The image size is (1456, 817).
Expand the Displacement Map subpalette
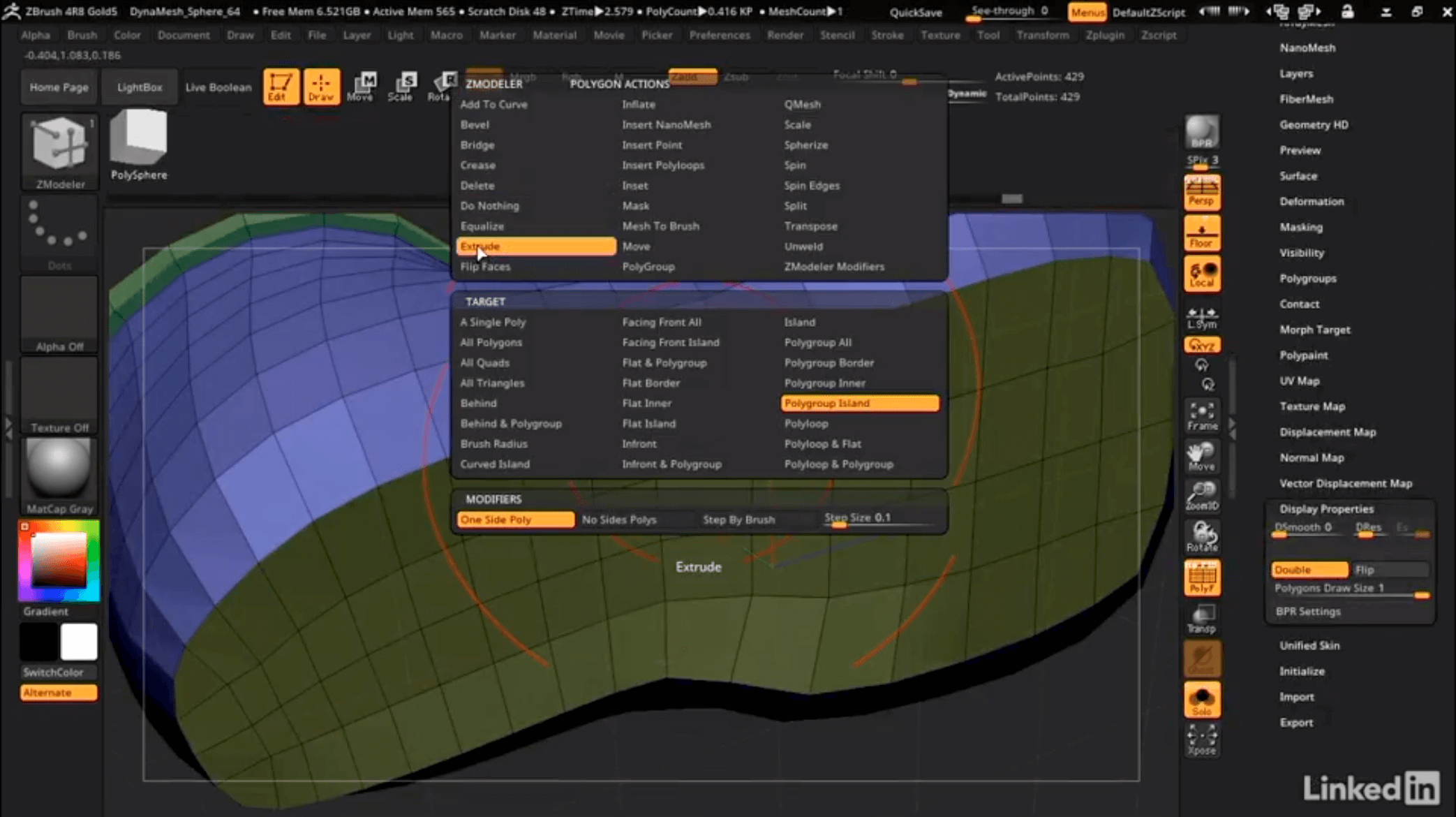pyautogui.click(x=1327, y=432)
